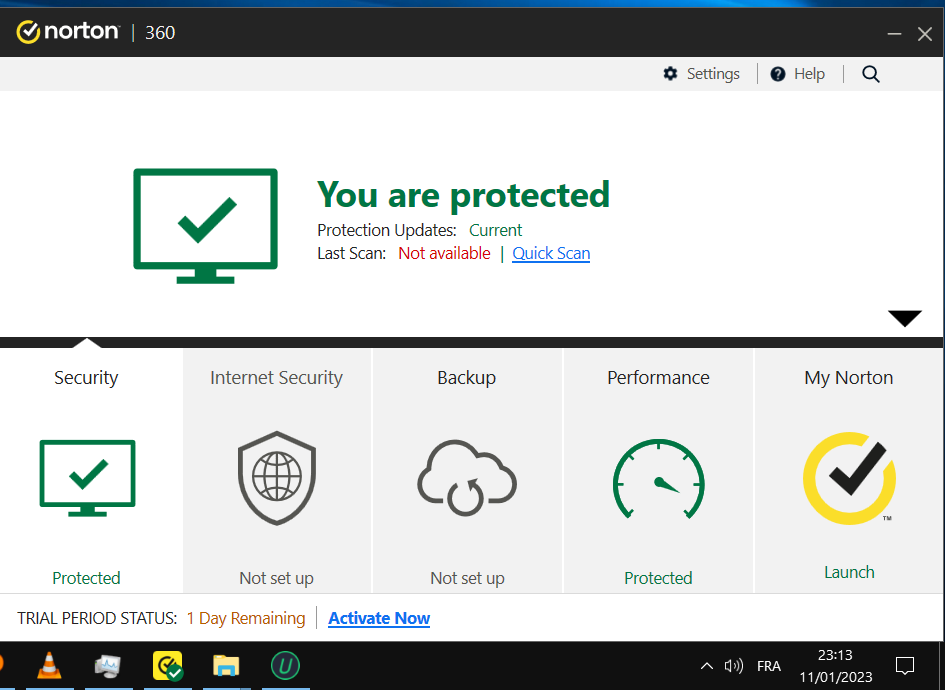Click the Help question mark icon
The height and width of the screenshot is (690, 945).
click(x=777, y=74)
